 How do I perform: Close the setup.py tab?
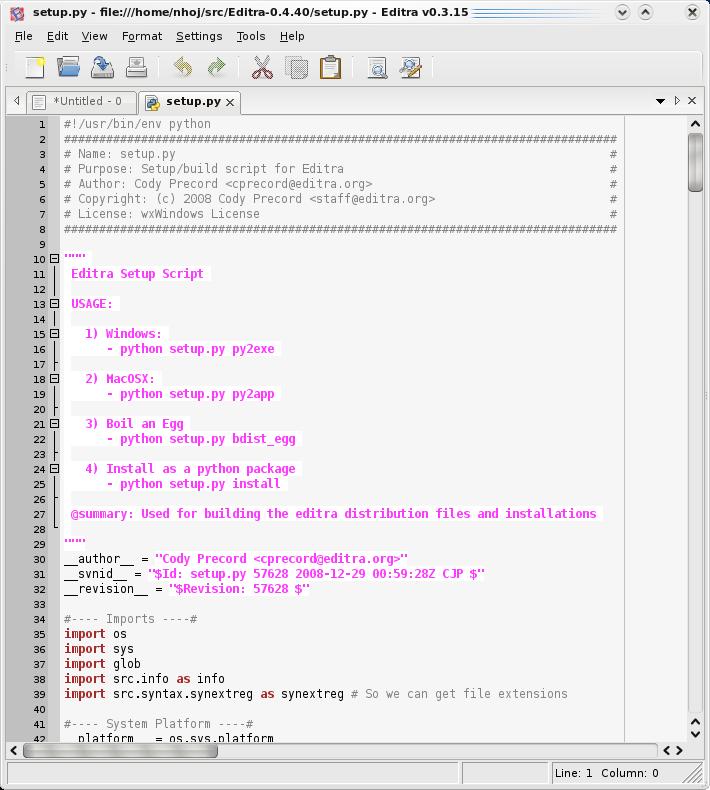pos(230,102)
